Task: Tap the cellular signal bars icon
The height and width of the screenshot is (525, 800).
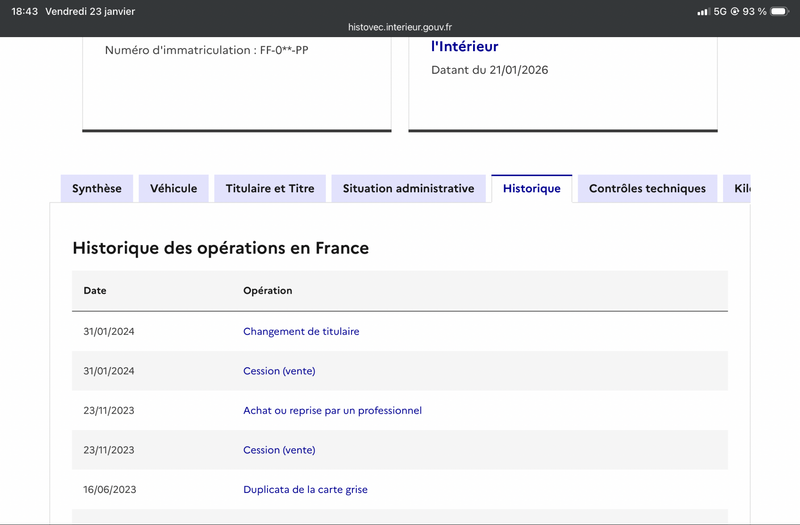Action: pos(703,11)
